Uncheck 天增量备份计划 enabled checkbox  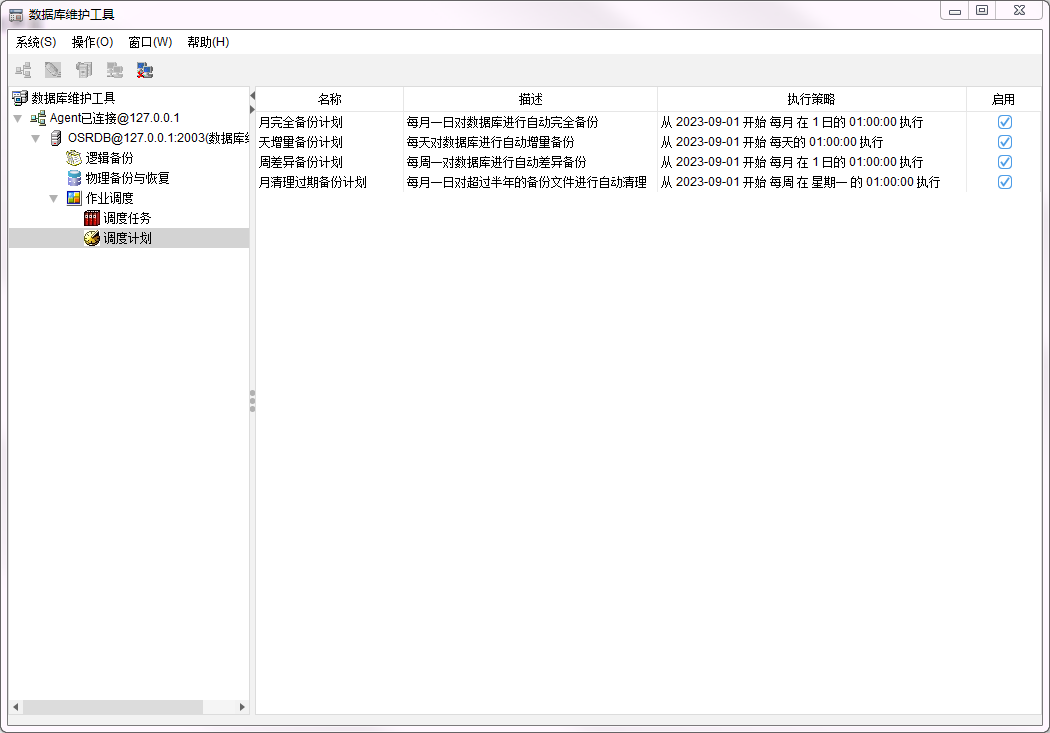(x=1005, y=142)
